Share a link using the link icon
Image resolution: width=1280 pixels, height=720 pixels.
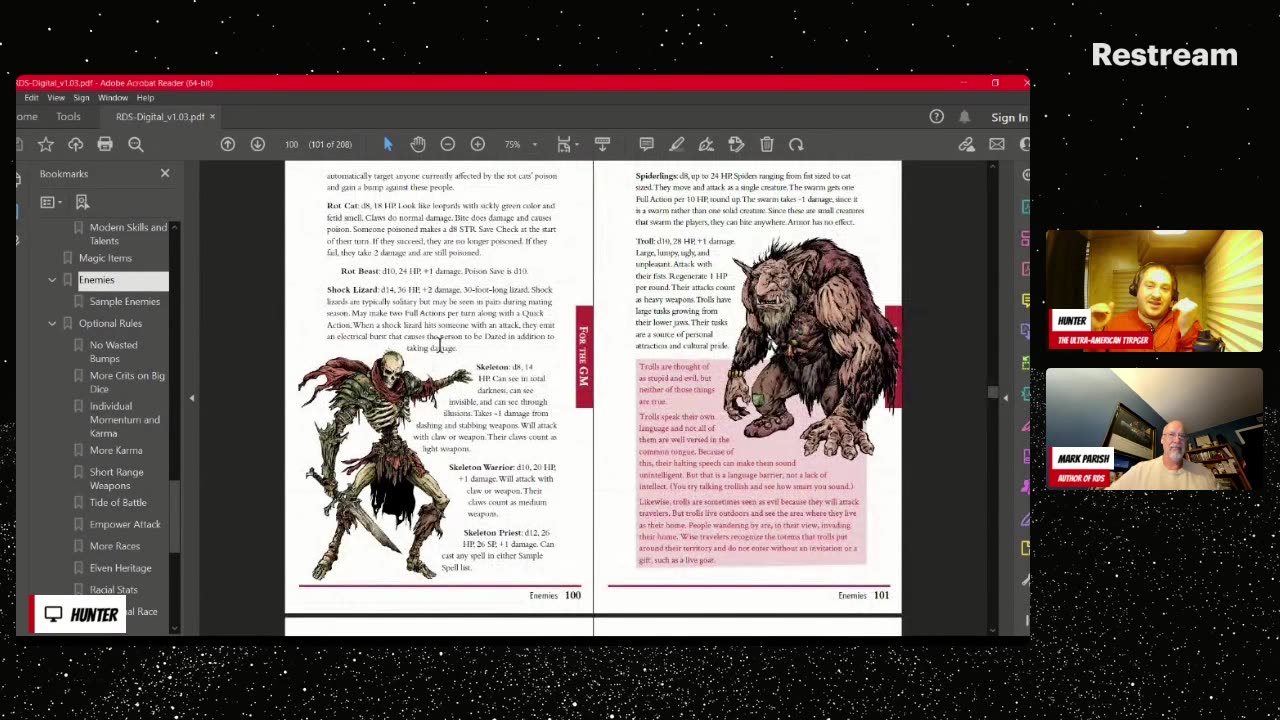(x=966, y=144)
